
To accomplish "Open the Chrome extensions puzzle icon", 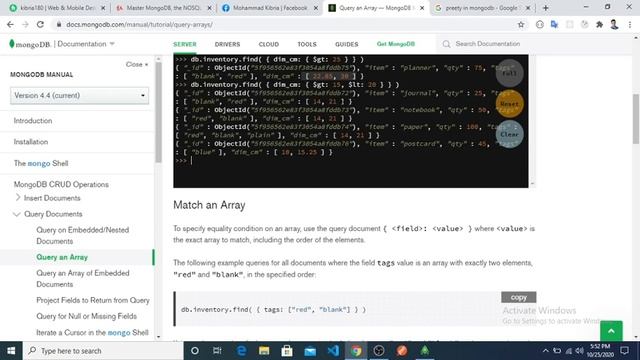I will point(599,24).
